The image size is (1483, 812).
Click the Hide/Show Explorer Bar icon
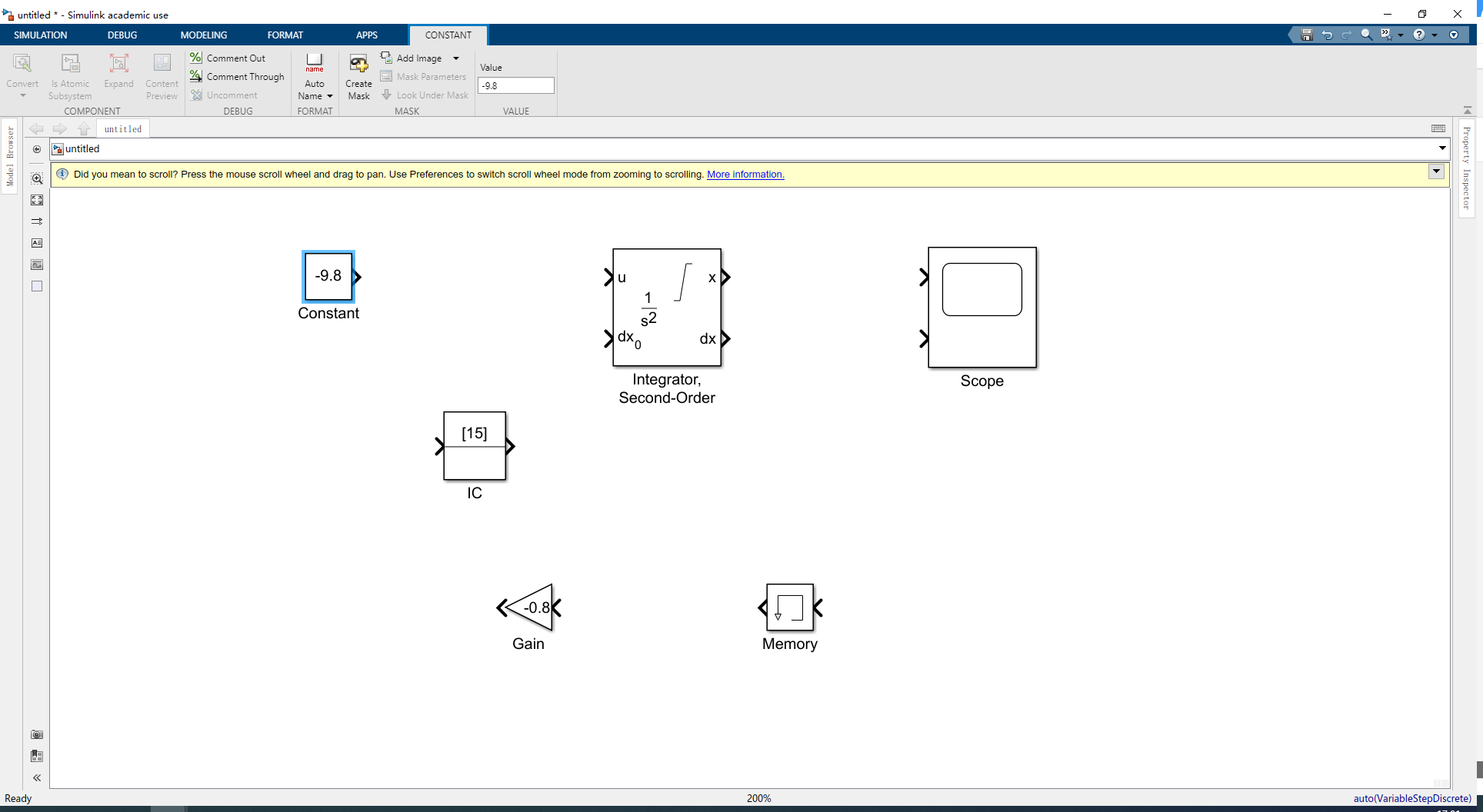37,149
